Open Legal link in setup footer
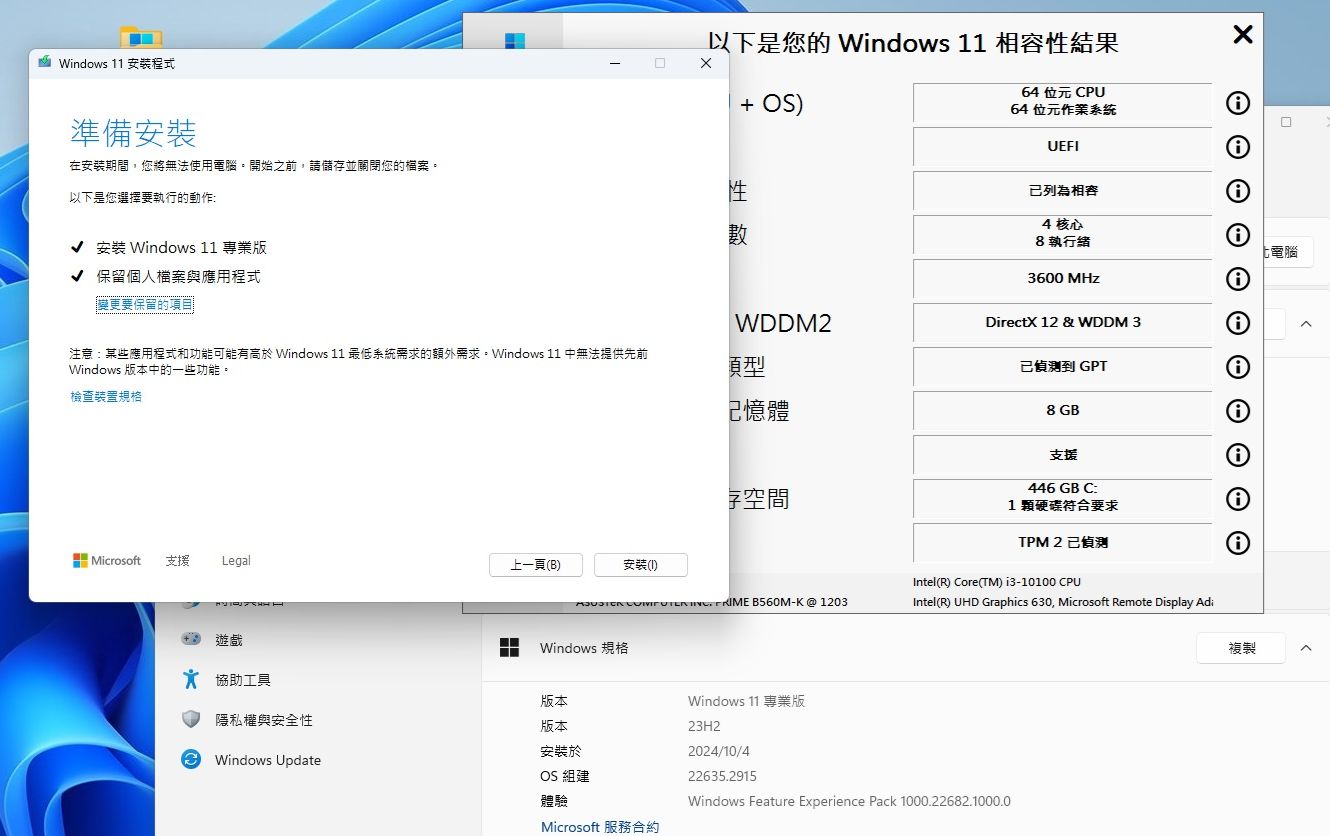The image size is (1330, 836). (x=236, y=561)
